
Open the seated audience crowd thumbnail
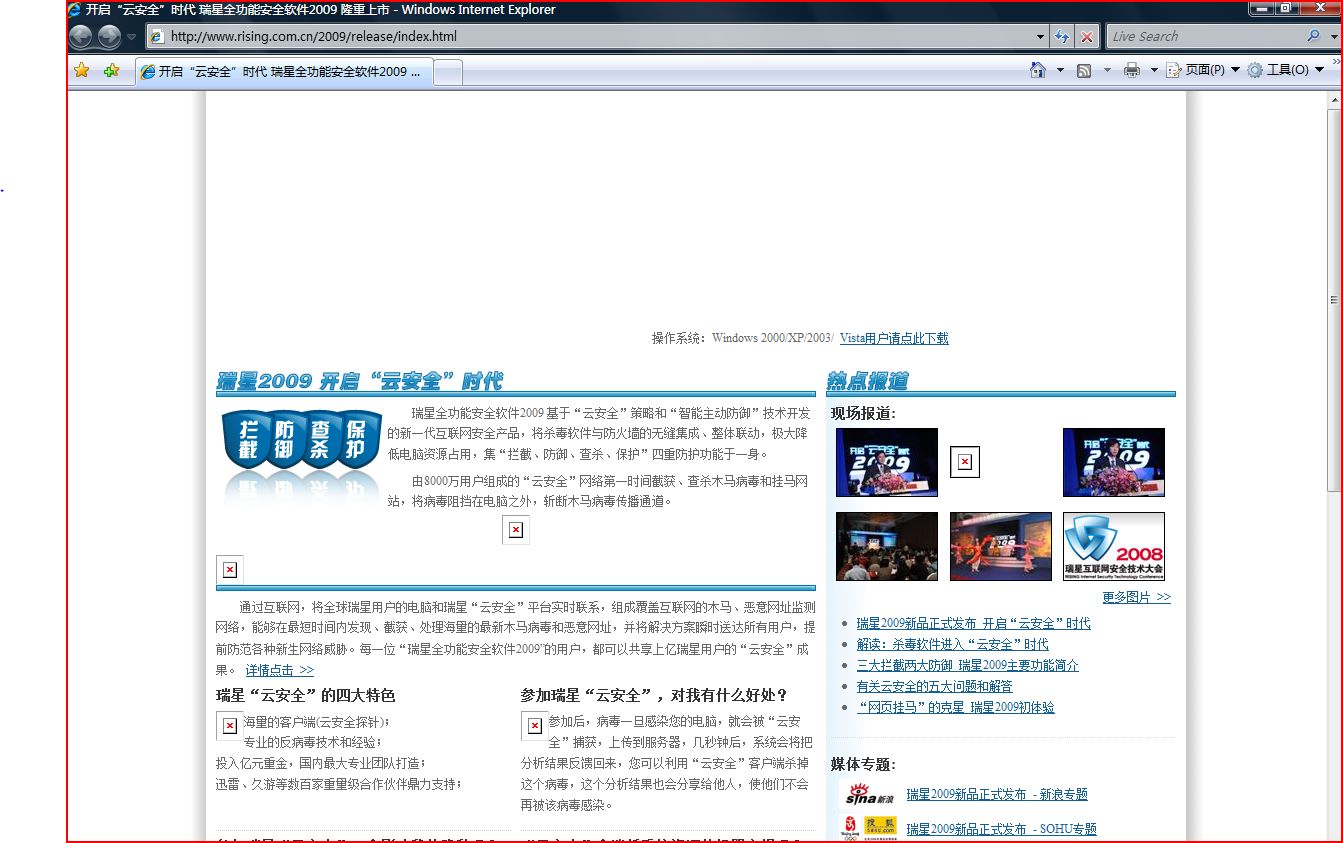pos(886,546)
